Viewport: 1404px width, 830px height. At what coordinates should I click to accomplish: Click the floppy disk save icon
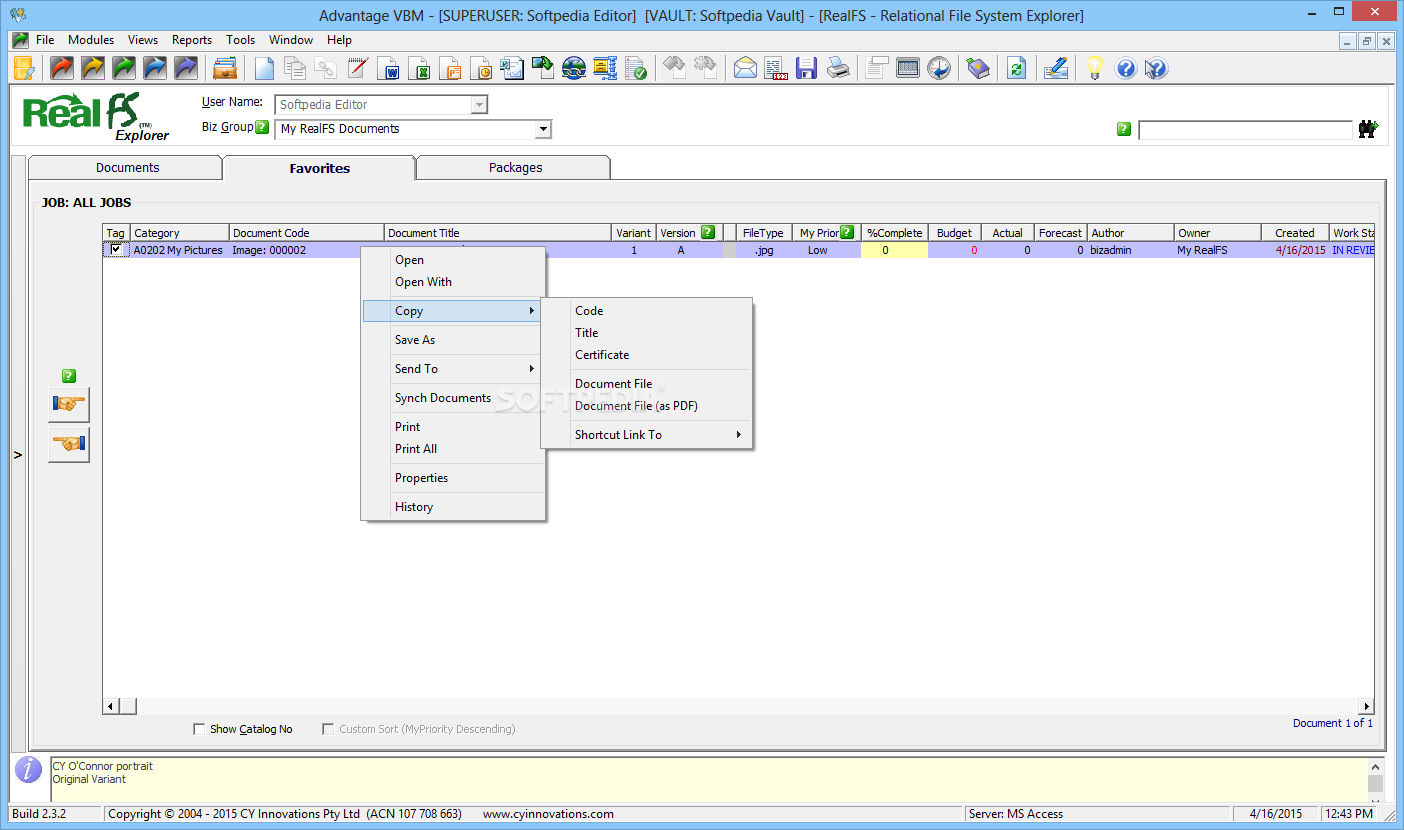point(807,68)
